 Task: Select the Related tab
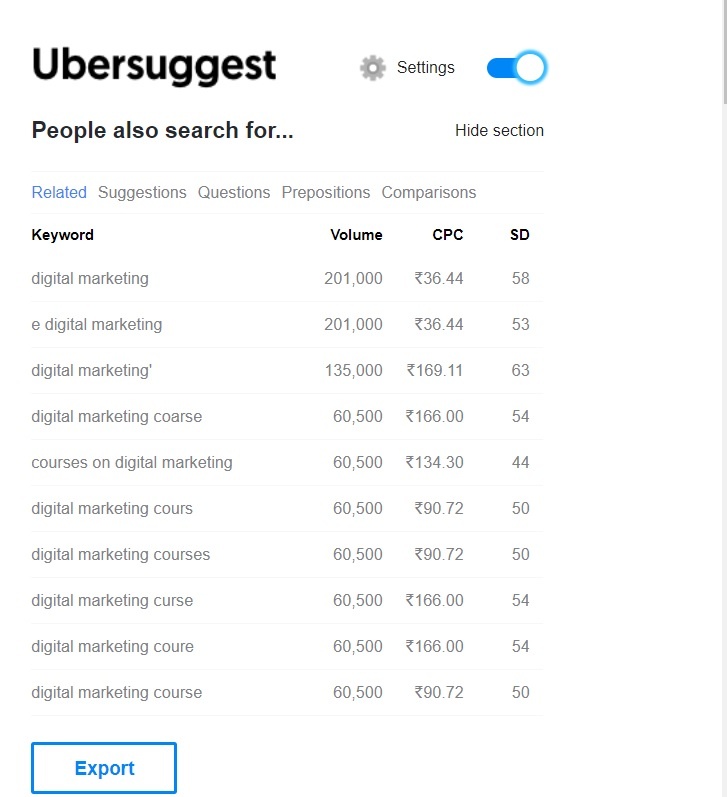point(59,193)
